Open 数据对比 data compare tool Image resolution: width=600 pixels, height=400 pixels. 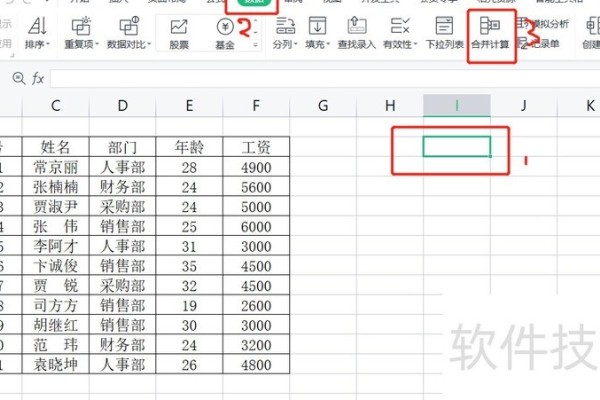coord(129,33)
